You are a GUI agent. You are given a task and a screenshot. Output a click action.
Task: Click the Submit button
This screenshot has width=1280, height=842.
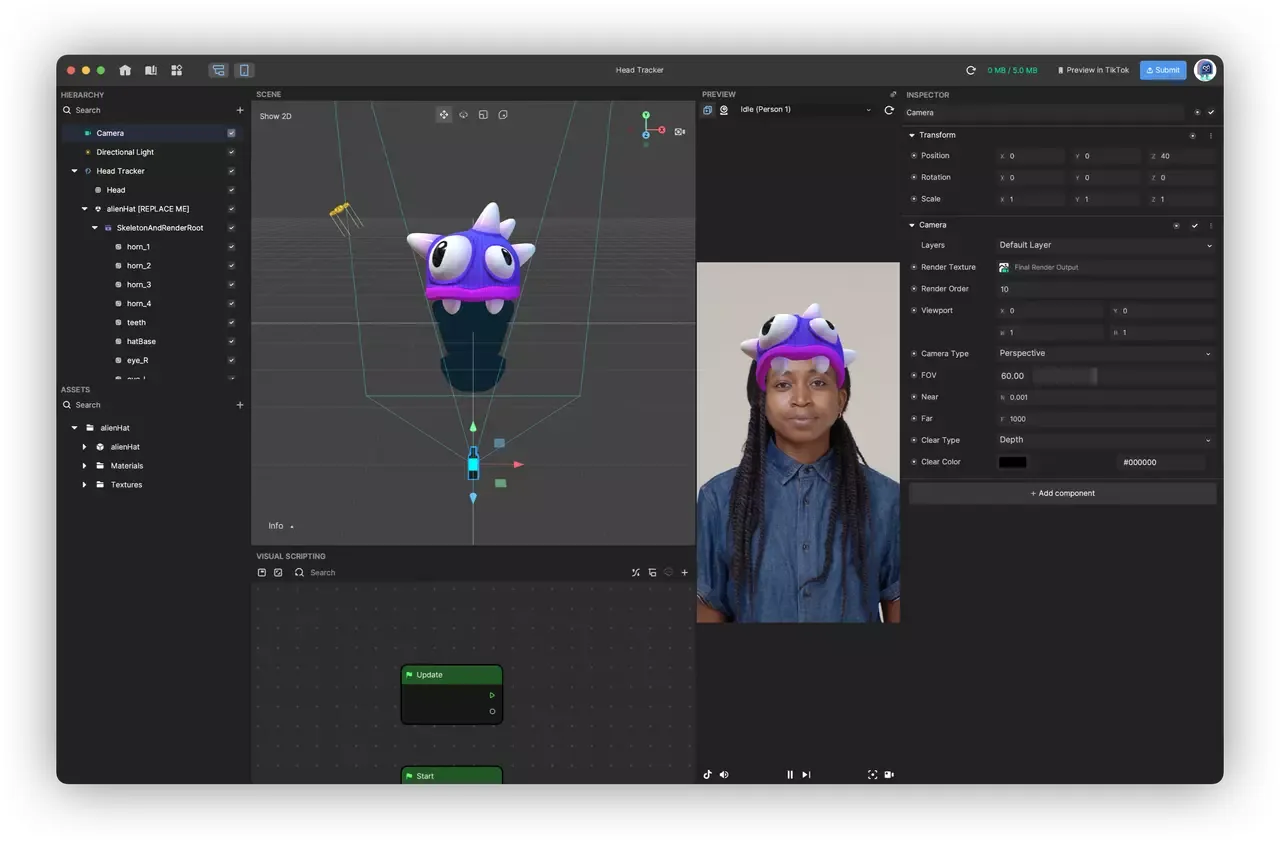[1163, 70]
